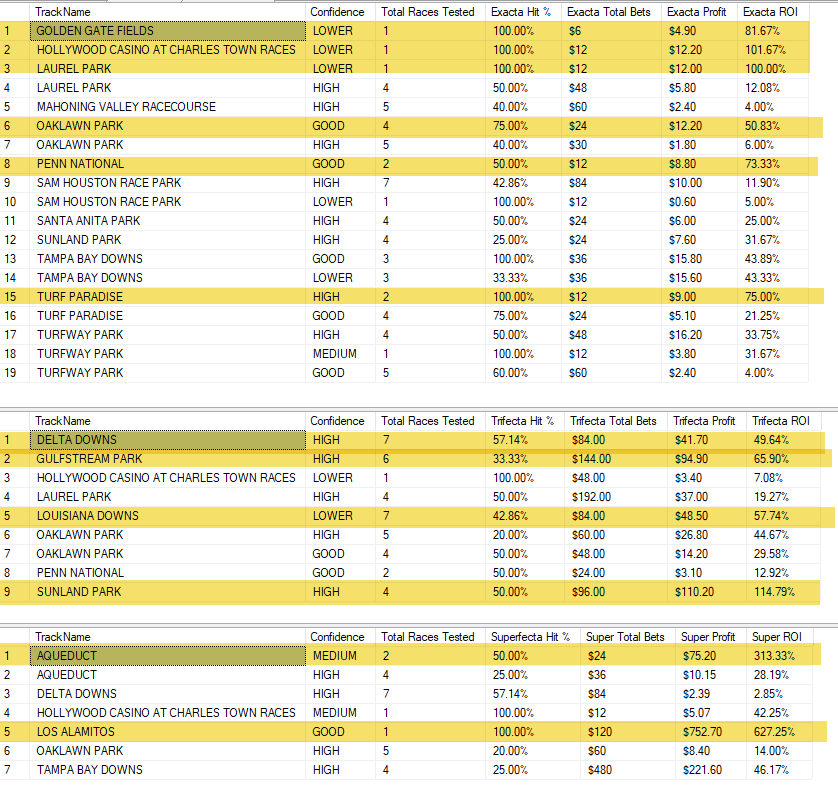Image resolution: width=838 pixels, height=791 pixels.
Task: Select the $15.80 Exacta Profit cell
Action: 699,259
